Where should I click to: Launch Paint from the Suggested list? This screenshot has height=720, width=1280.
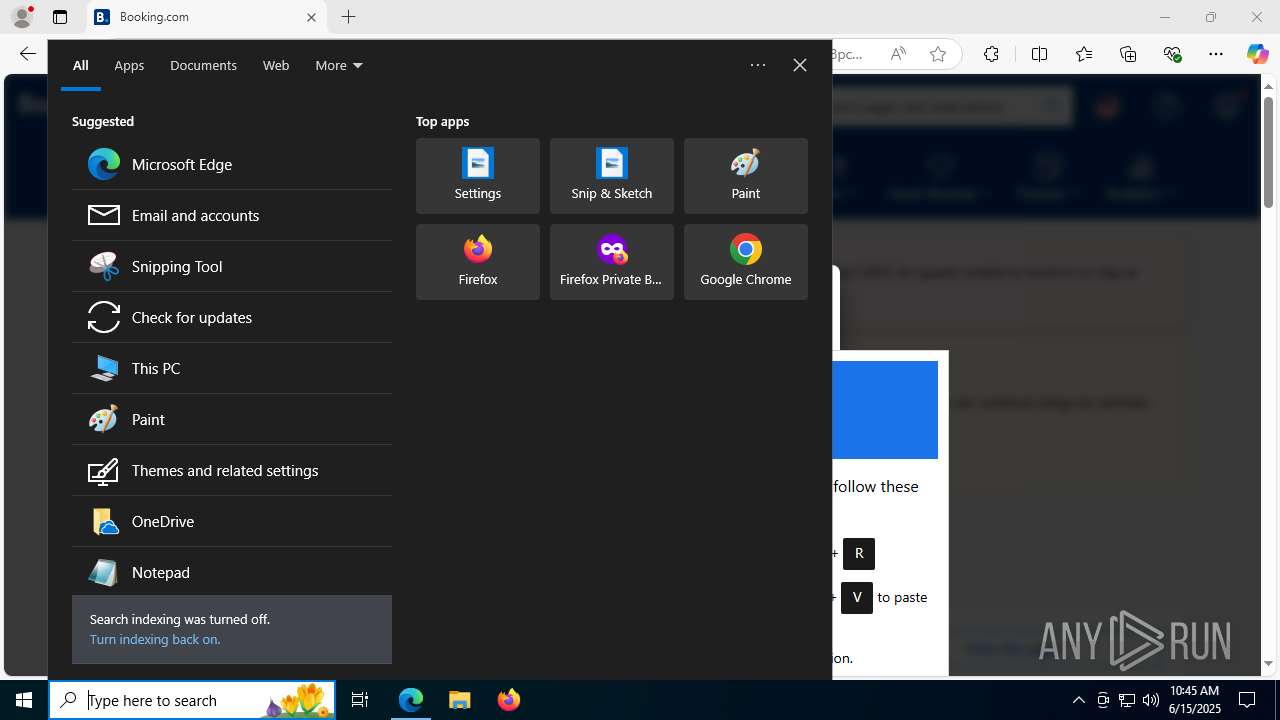pyautogui.click(x=232, y=419)
